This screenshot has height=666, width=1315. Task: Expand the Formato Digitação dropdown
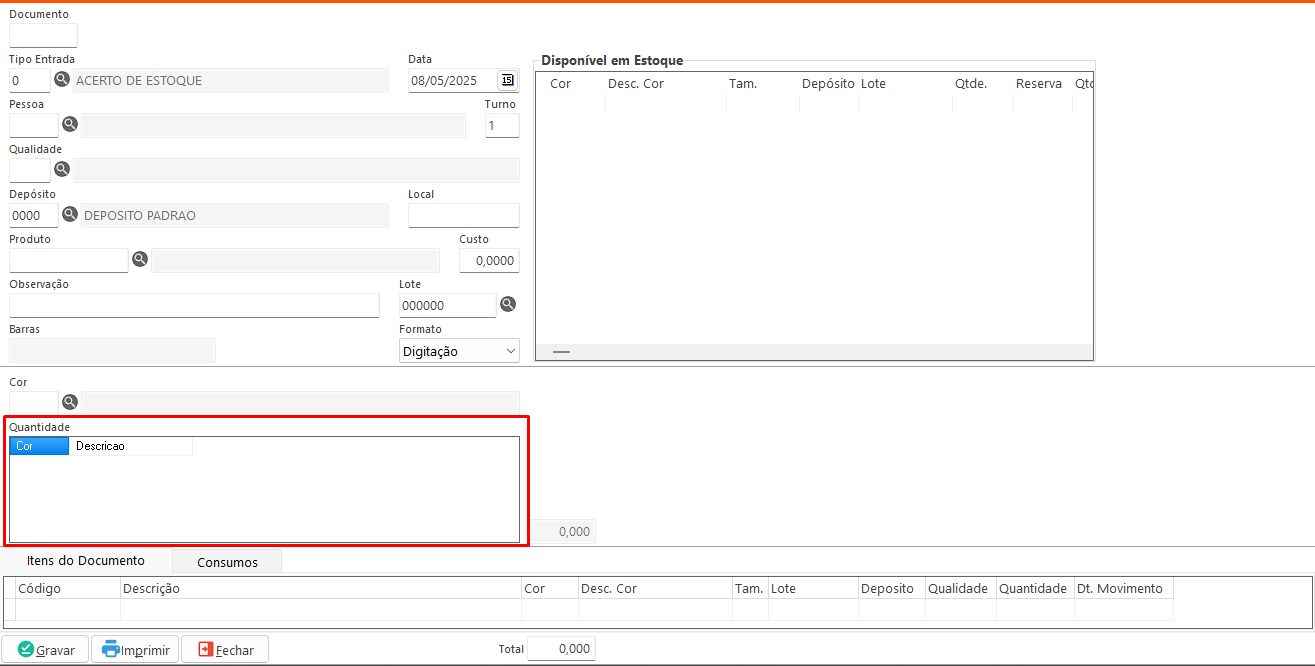pos(459,351)
